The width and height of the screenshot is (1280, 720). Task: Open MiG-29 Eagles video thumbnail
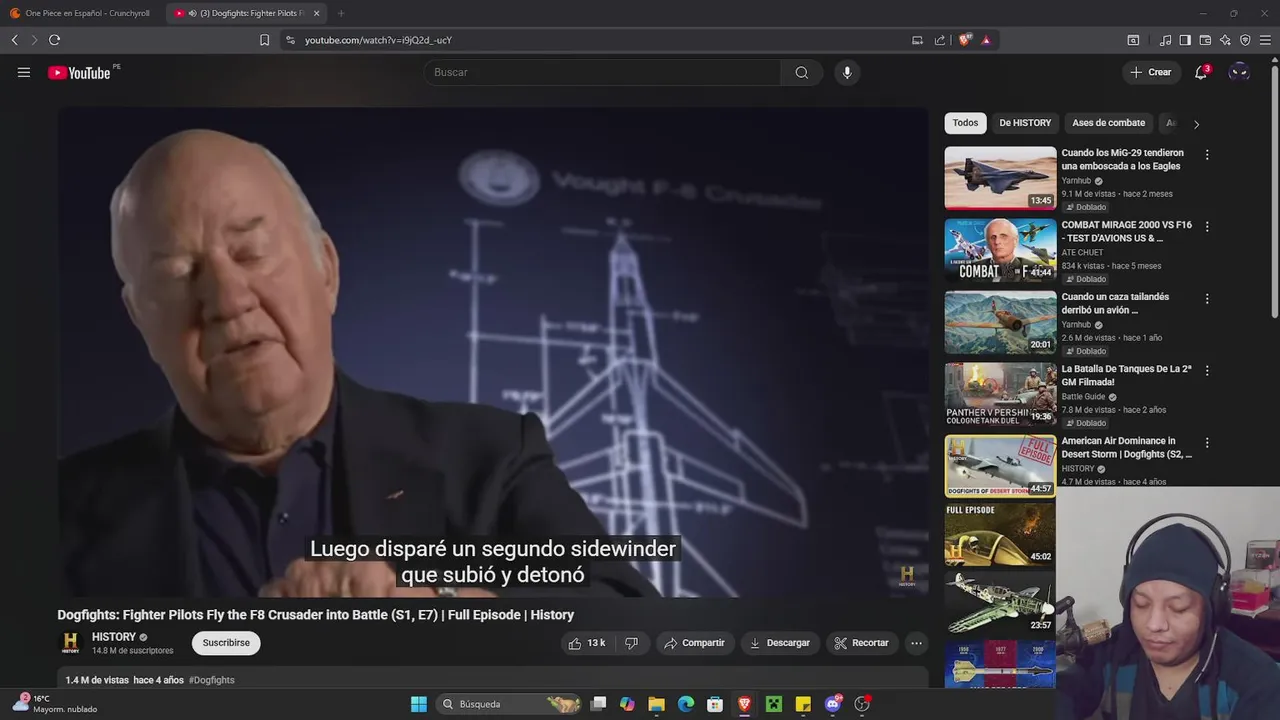1000,178
